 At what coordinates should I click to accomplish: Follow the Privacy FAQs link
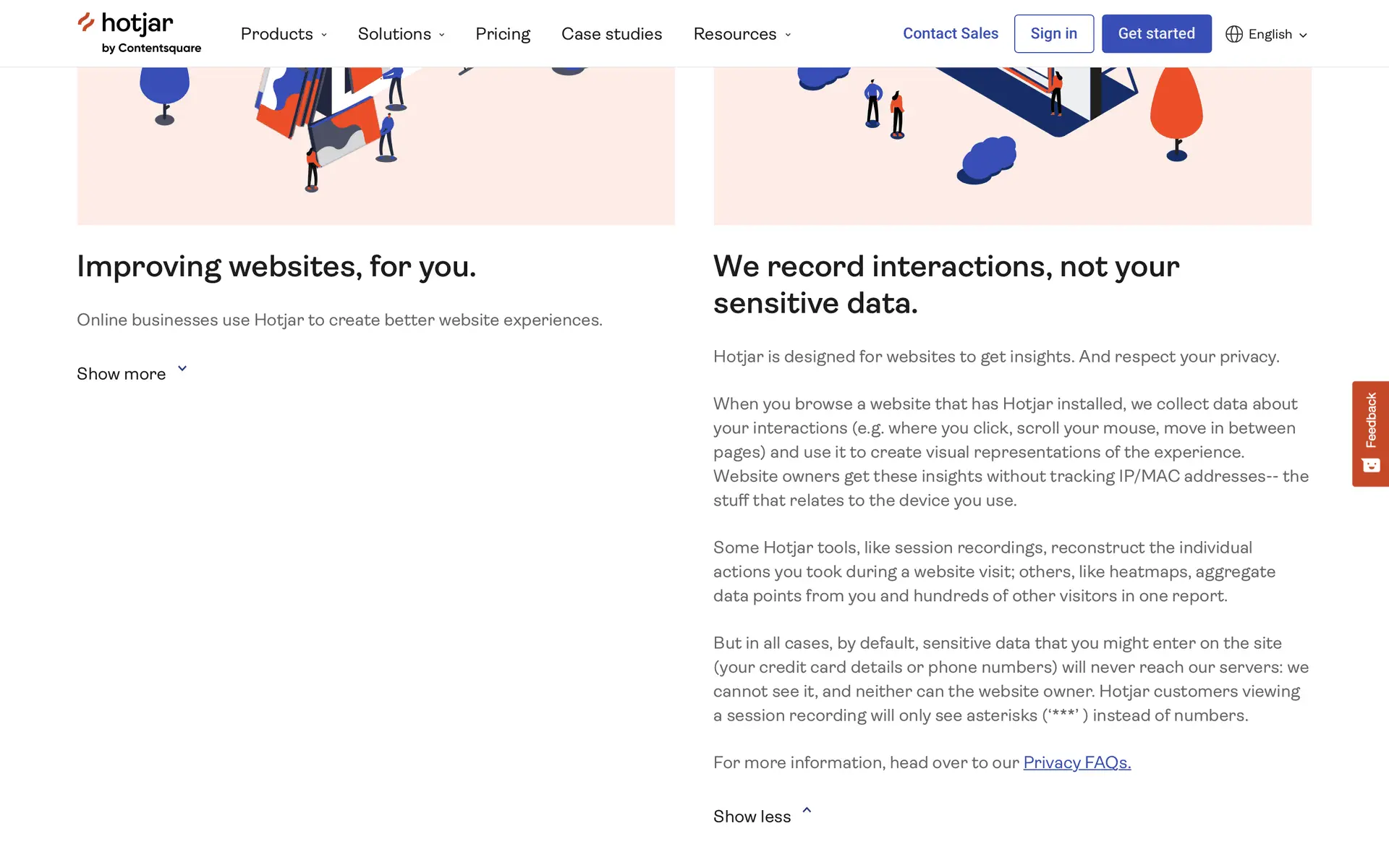click(1076, 762)
